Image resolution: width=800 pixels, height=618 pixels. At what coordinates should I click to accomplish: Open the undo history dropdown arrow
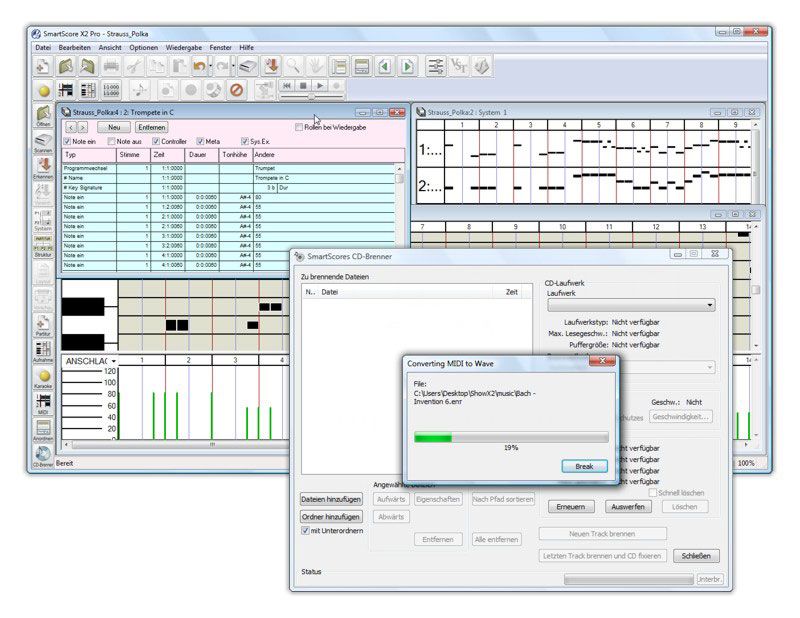(210, 66)
